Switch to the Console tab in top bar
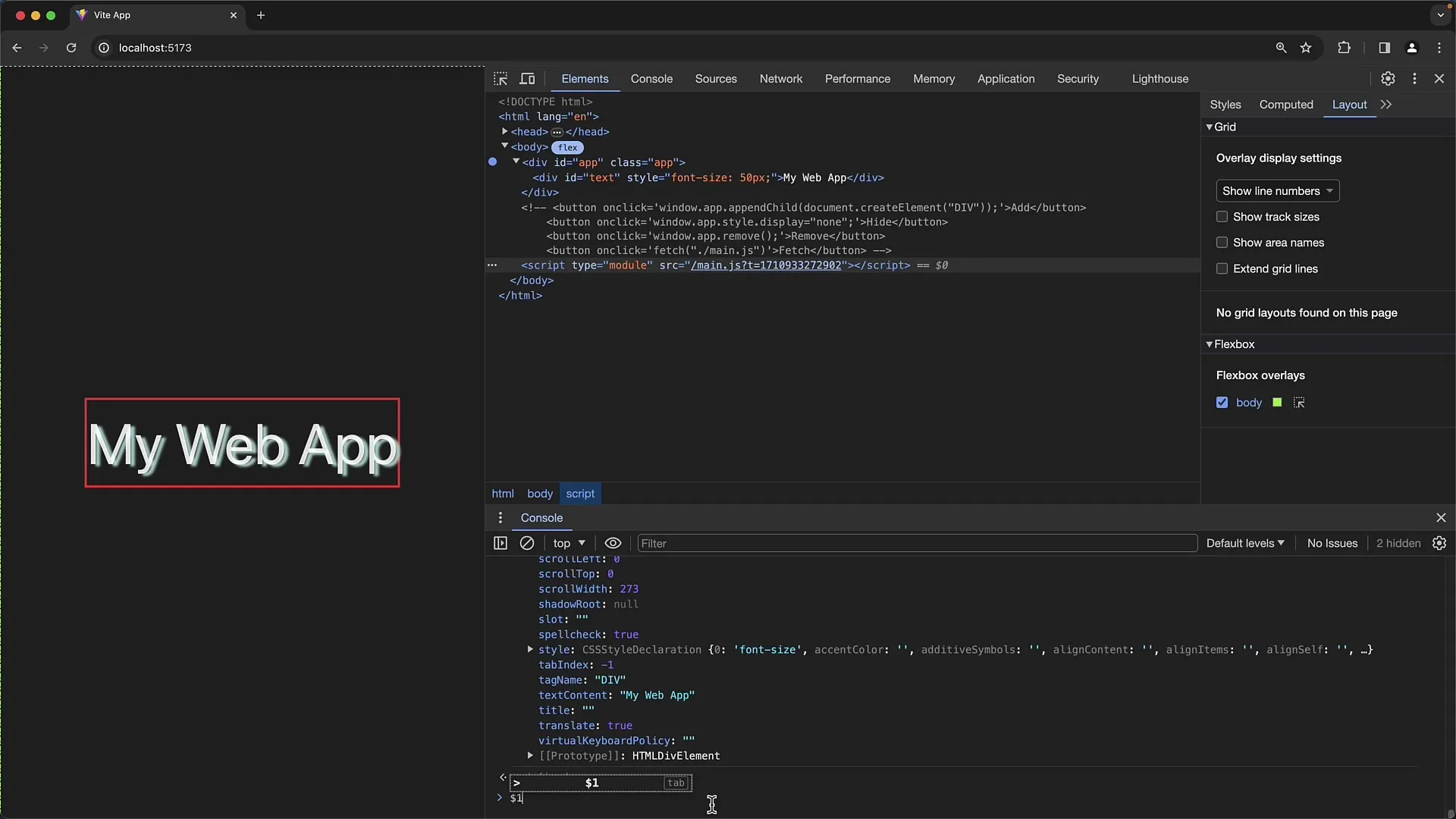1456x819 pixels. pos(651,79)
